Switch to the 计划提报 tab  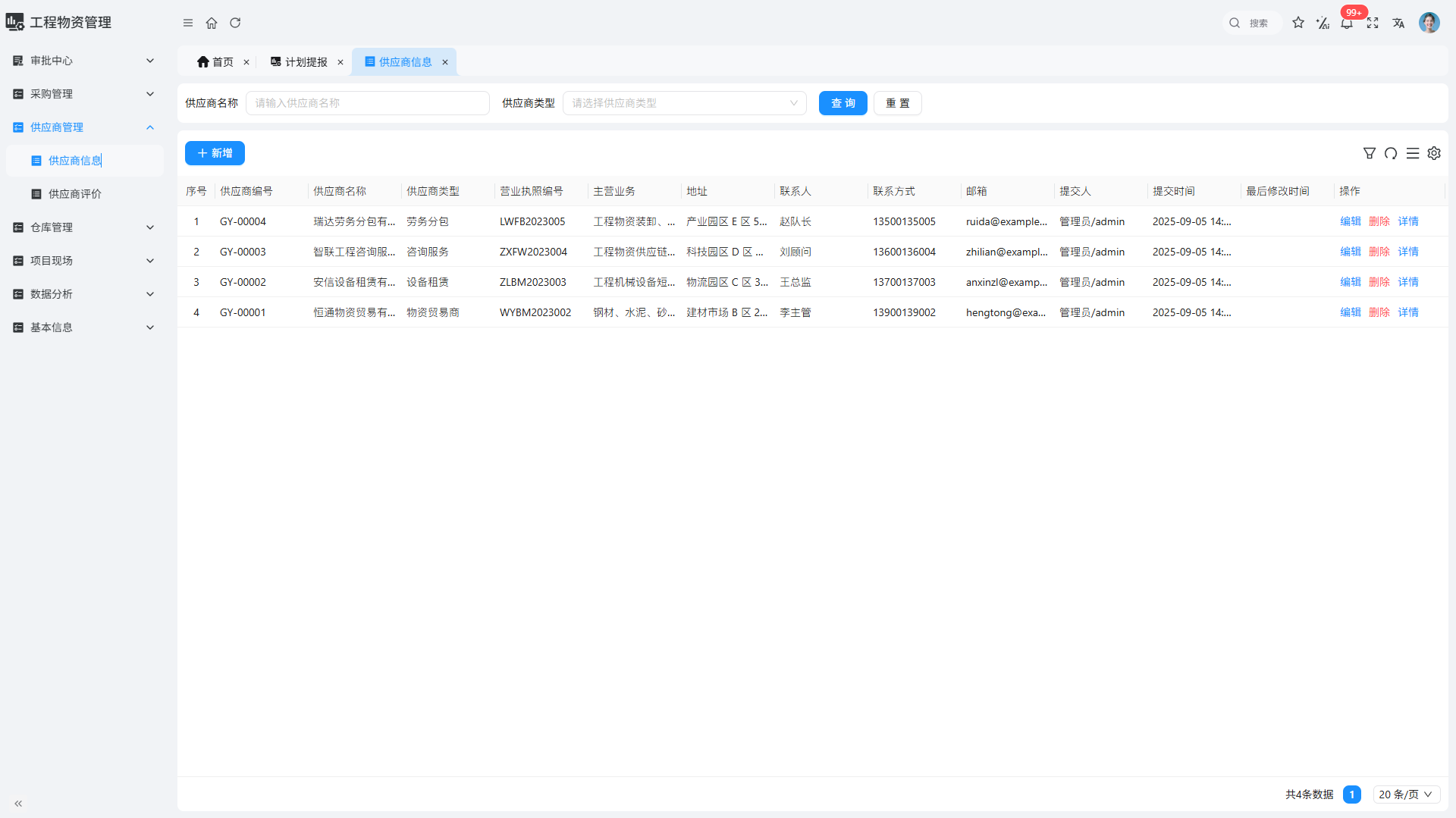(x=306, y=62)
